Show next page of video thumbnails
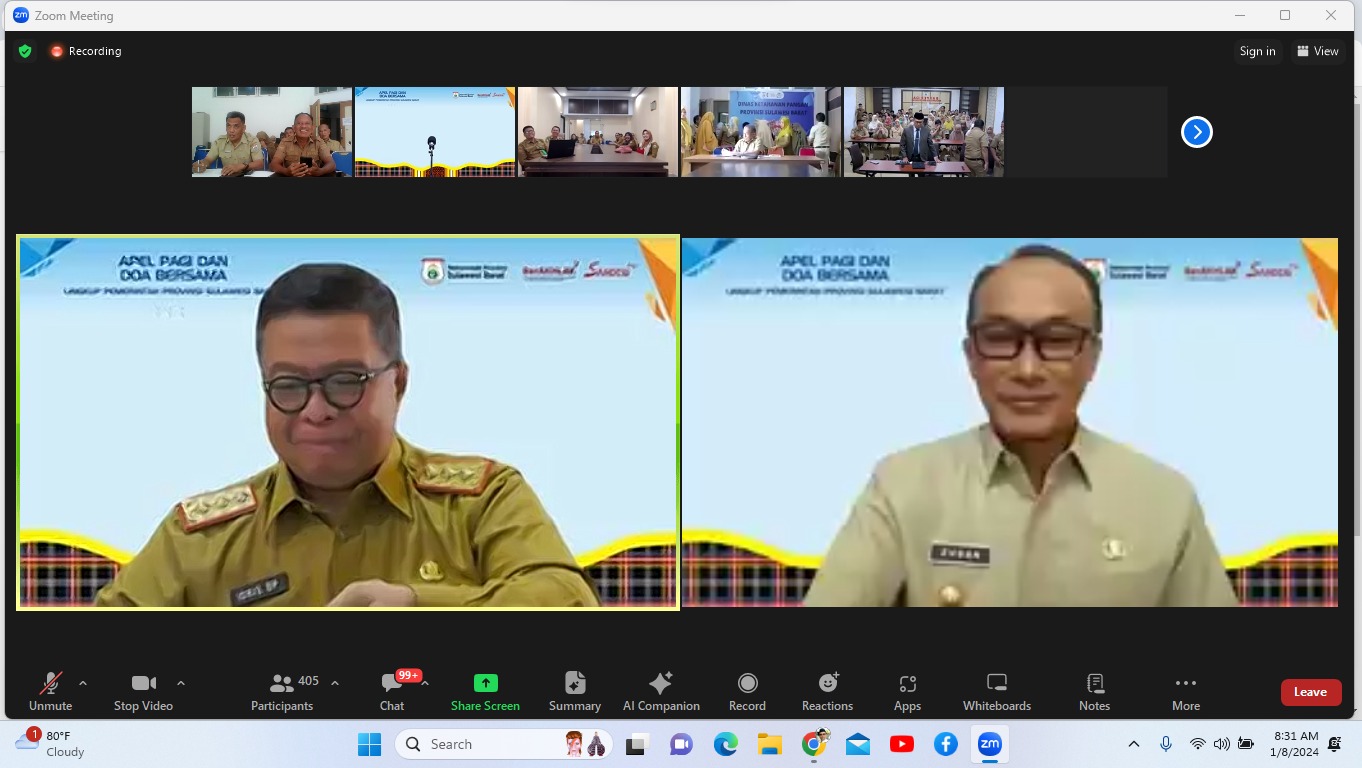This screenshot has height=768, width=1362. coord(1196,132)
